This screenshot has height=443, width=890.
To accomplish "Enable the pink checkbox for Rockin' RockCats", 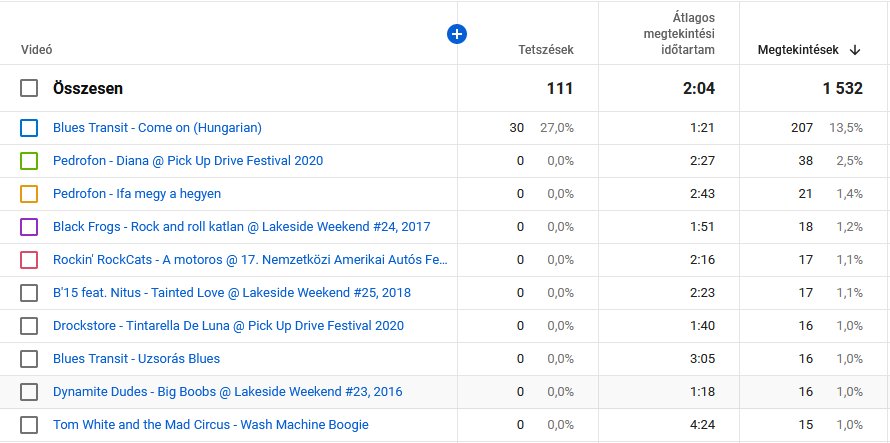I will [29, 260].
